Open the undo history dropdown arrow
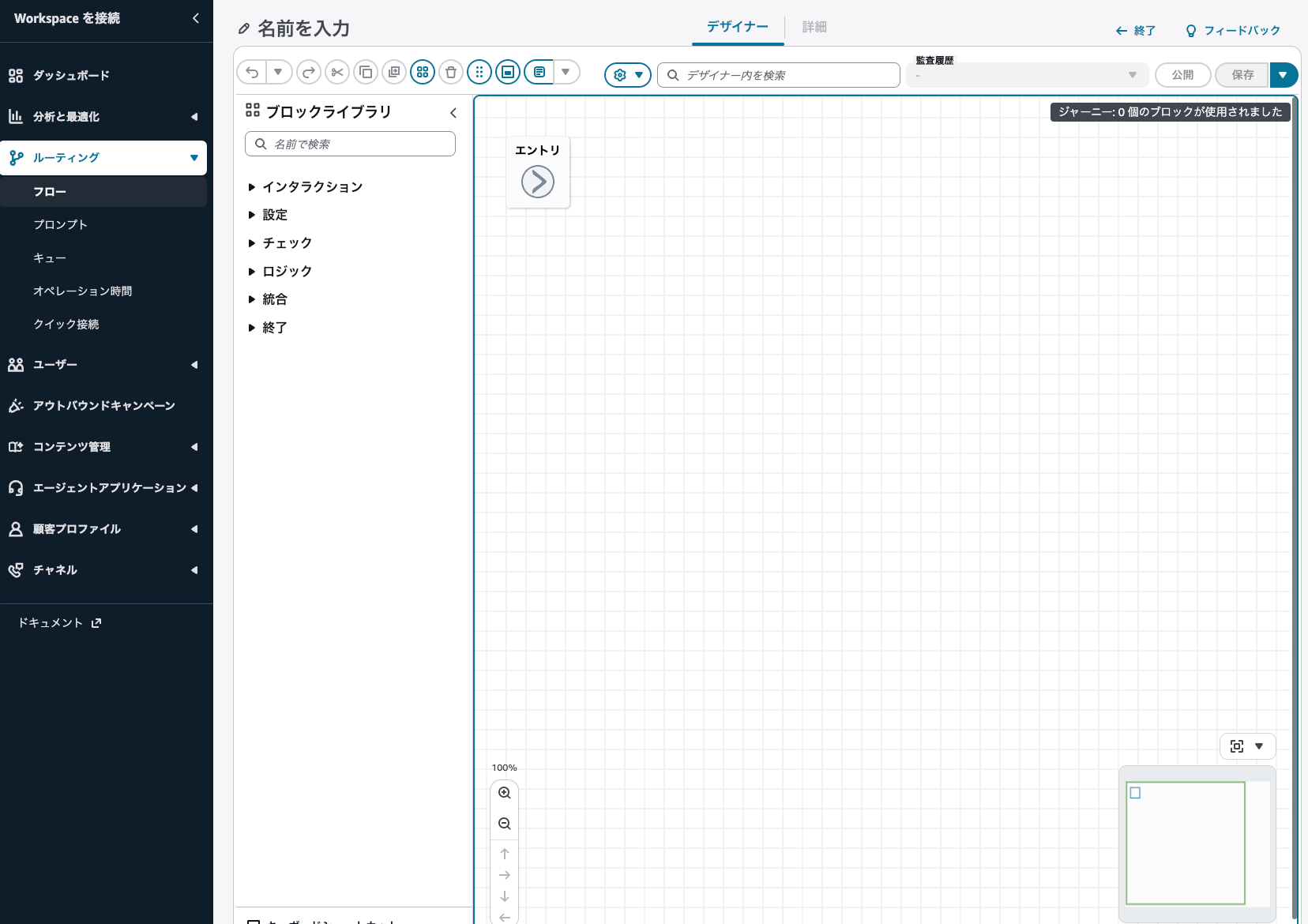The width and height of the screenshot is (1308, 924). (x=278, y=73)
